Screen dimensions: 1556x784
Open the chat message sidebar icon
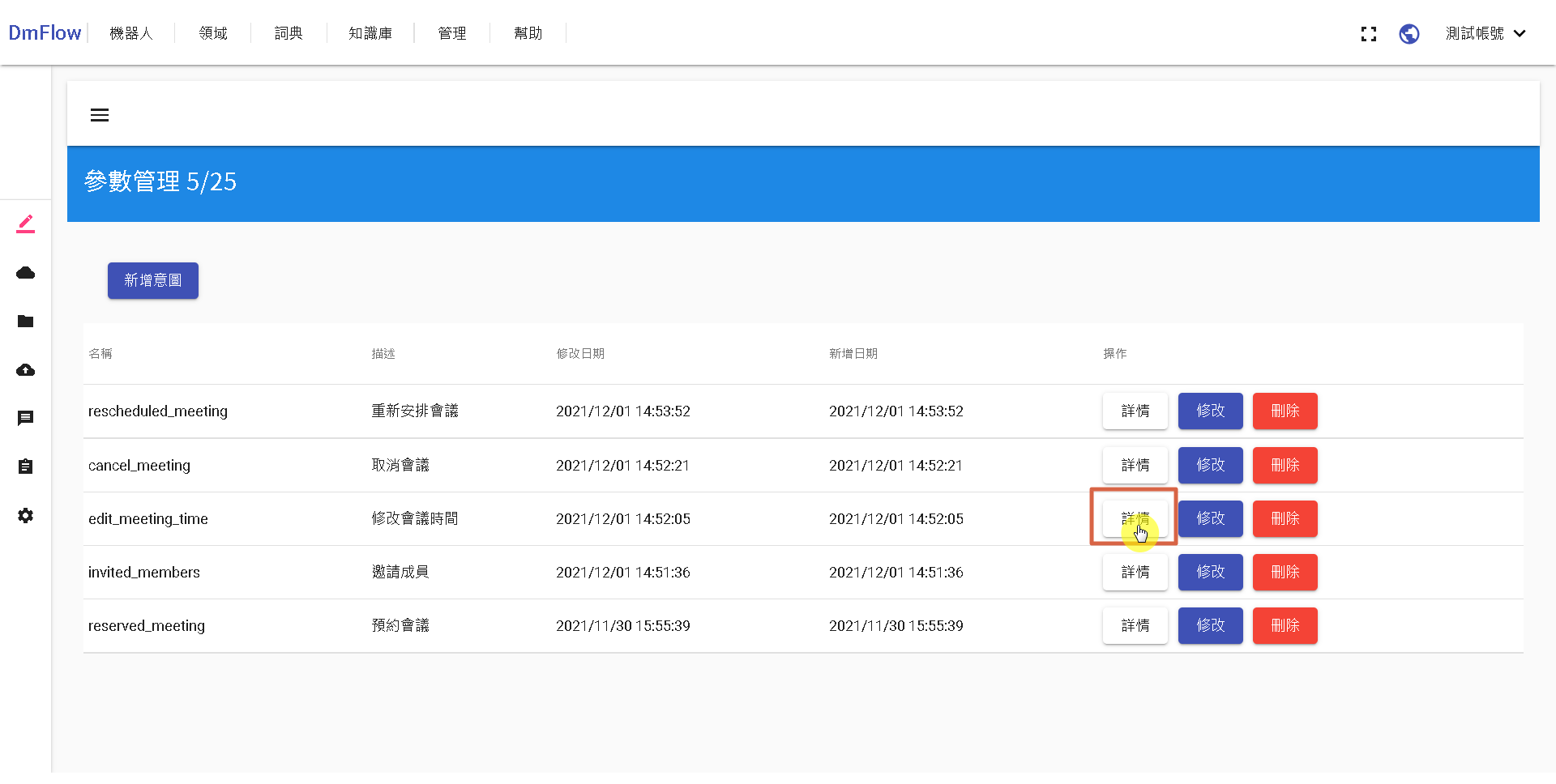(26, 419)
